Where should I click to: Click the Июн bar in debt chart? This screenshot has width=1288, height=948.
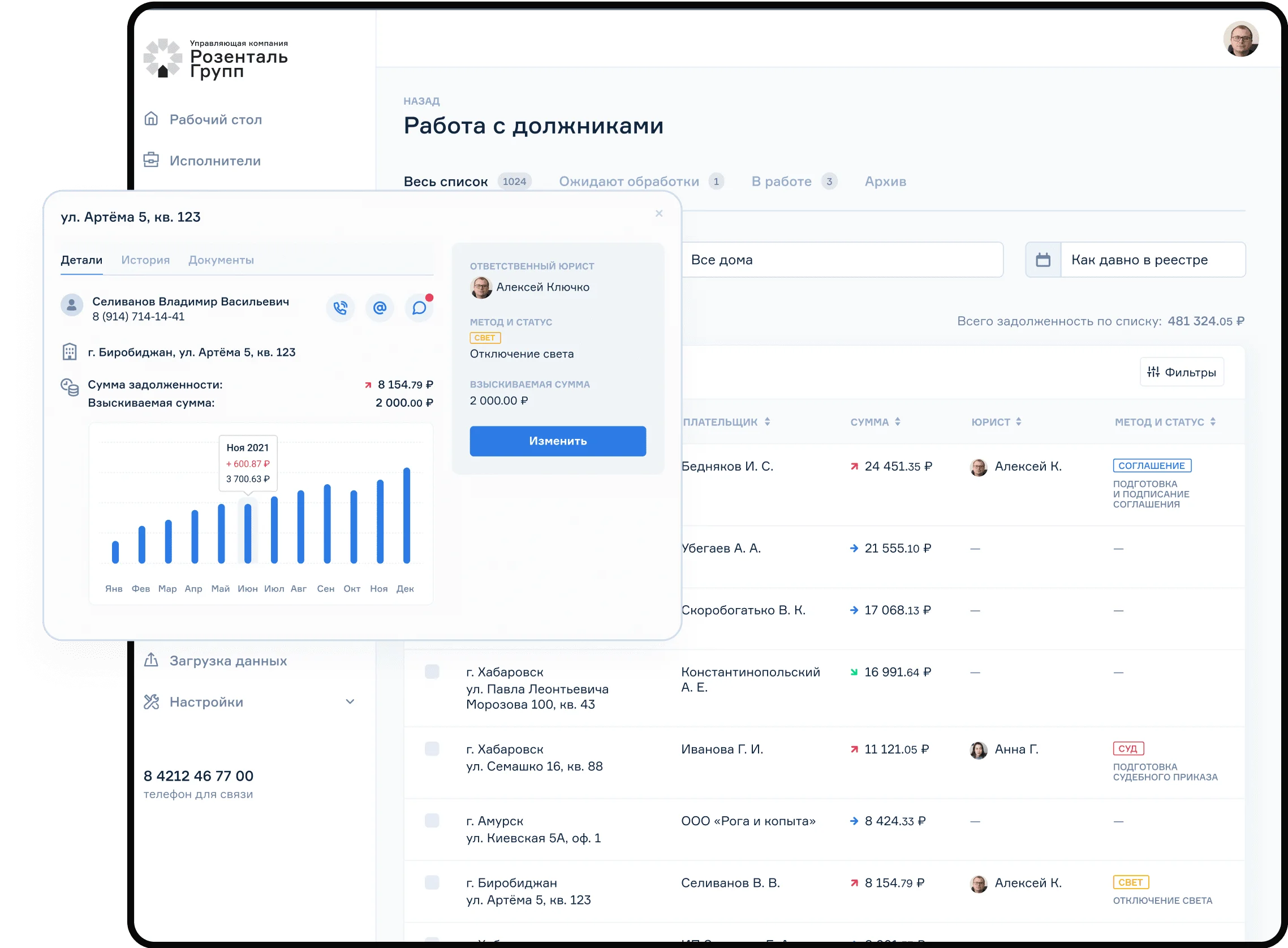pyautogui.click(x=248, y=533)
